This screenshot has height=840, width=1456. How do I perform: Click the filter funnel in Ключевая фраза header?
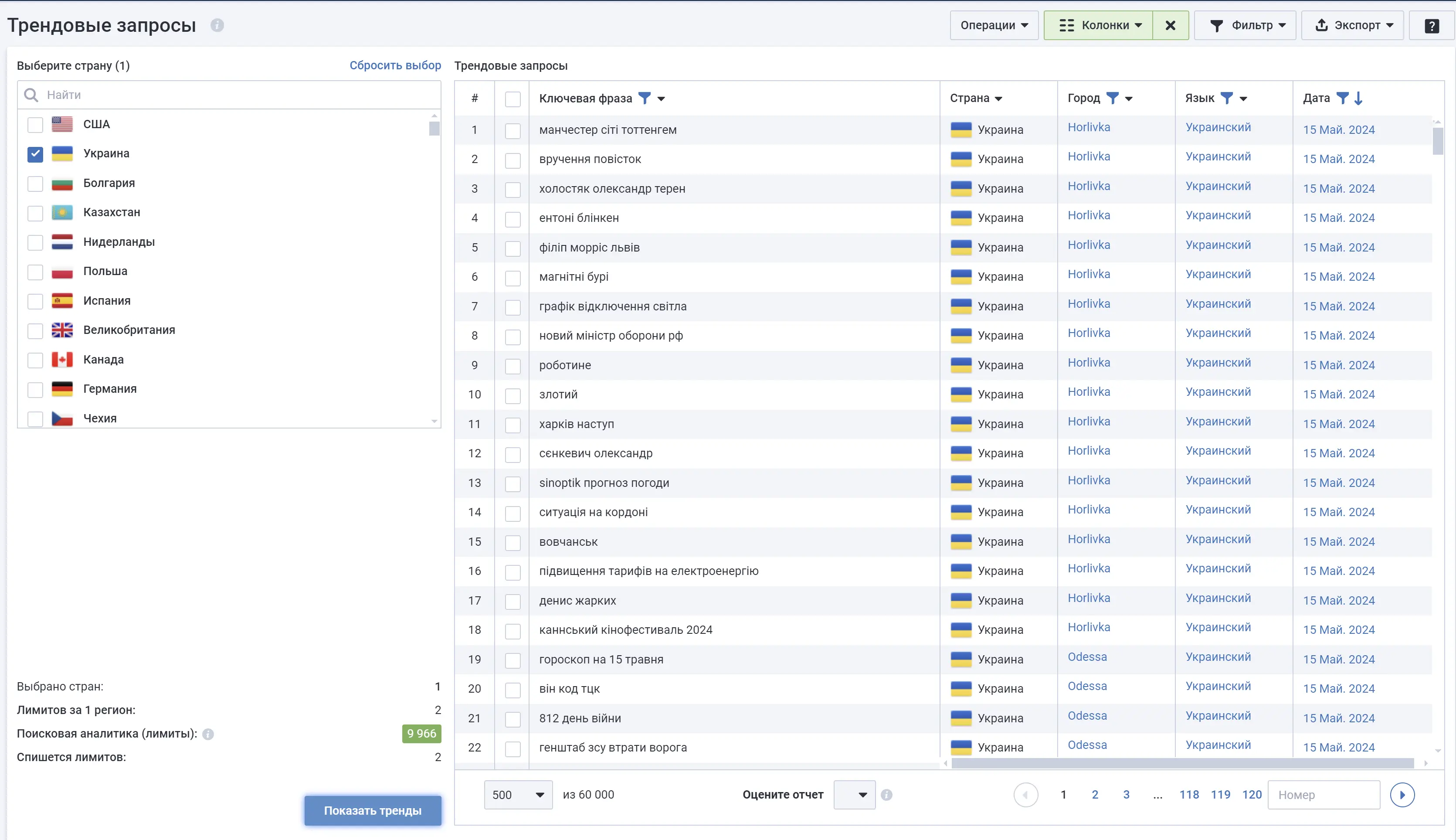click(645, 98)
